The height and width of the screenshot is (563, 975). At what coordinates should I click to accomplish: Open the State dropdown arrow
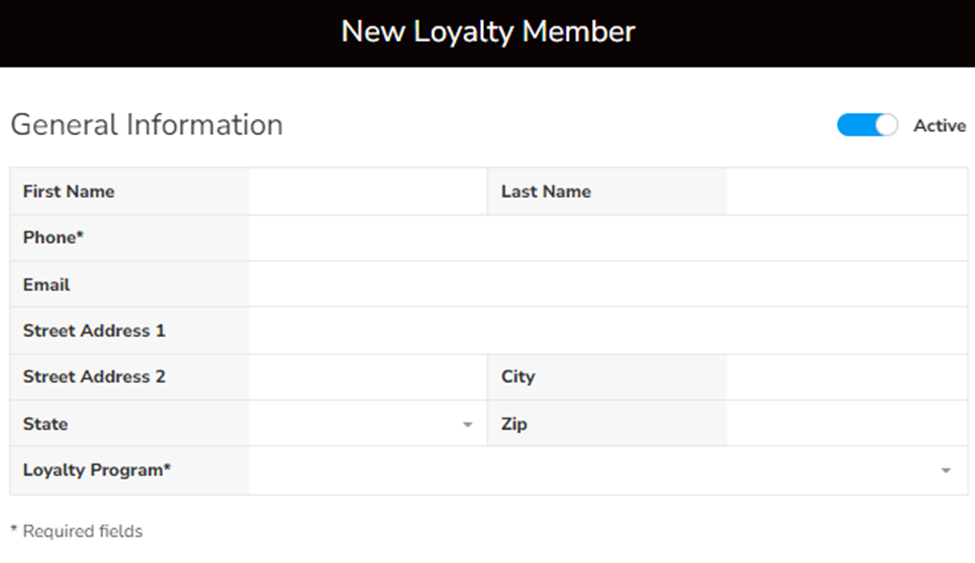coord(467,425)
